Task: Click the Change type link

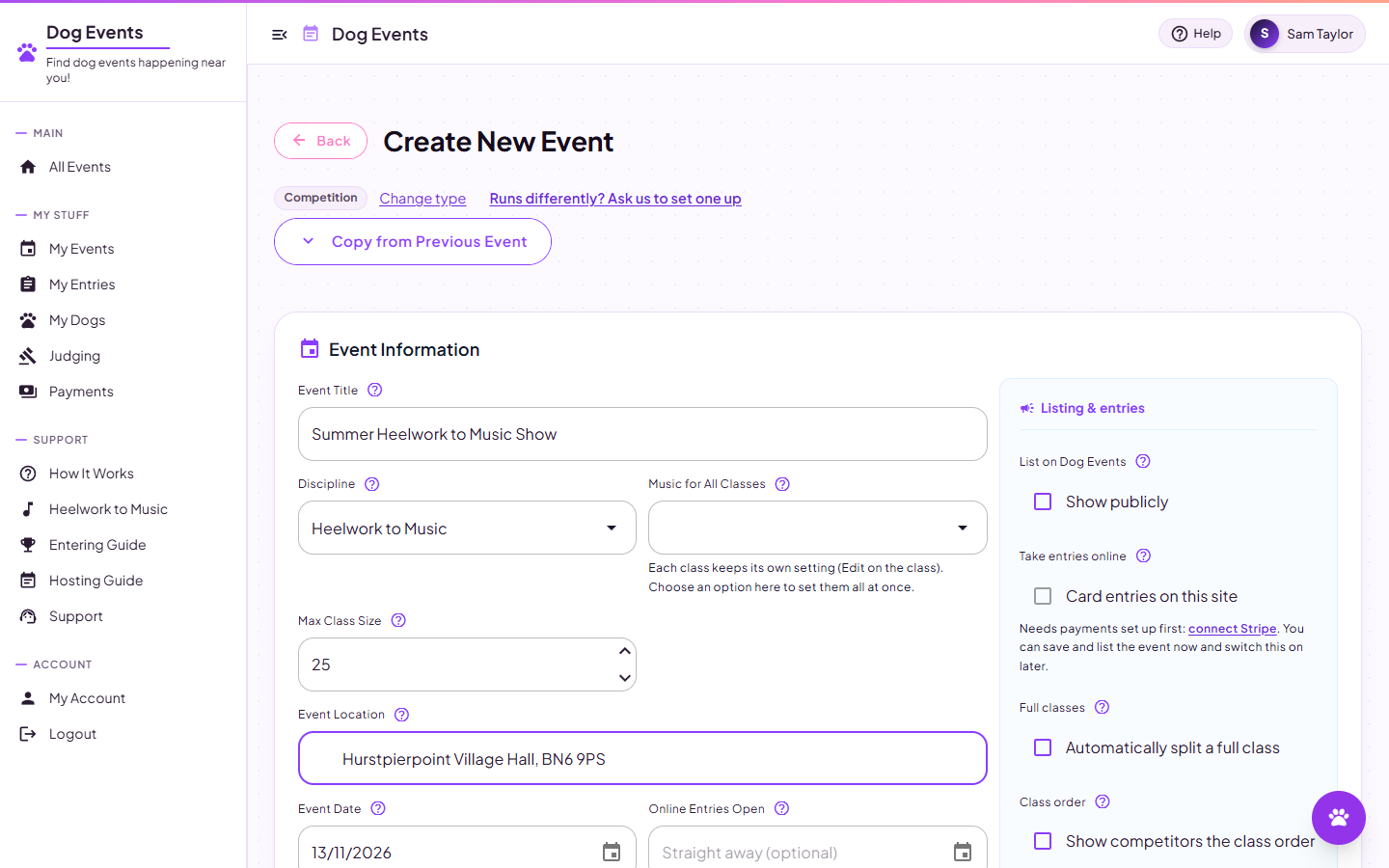Action: 422,199
